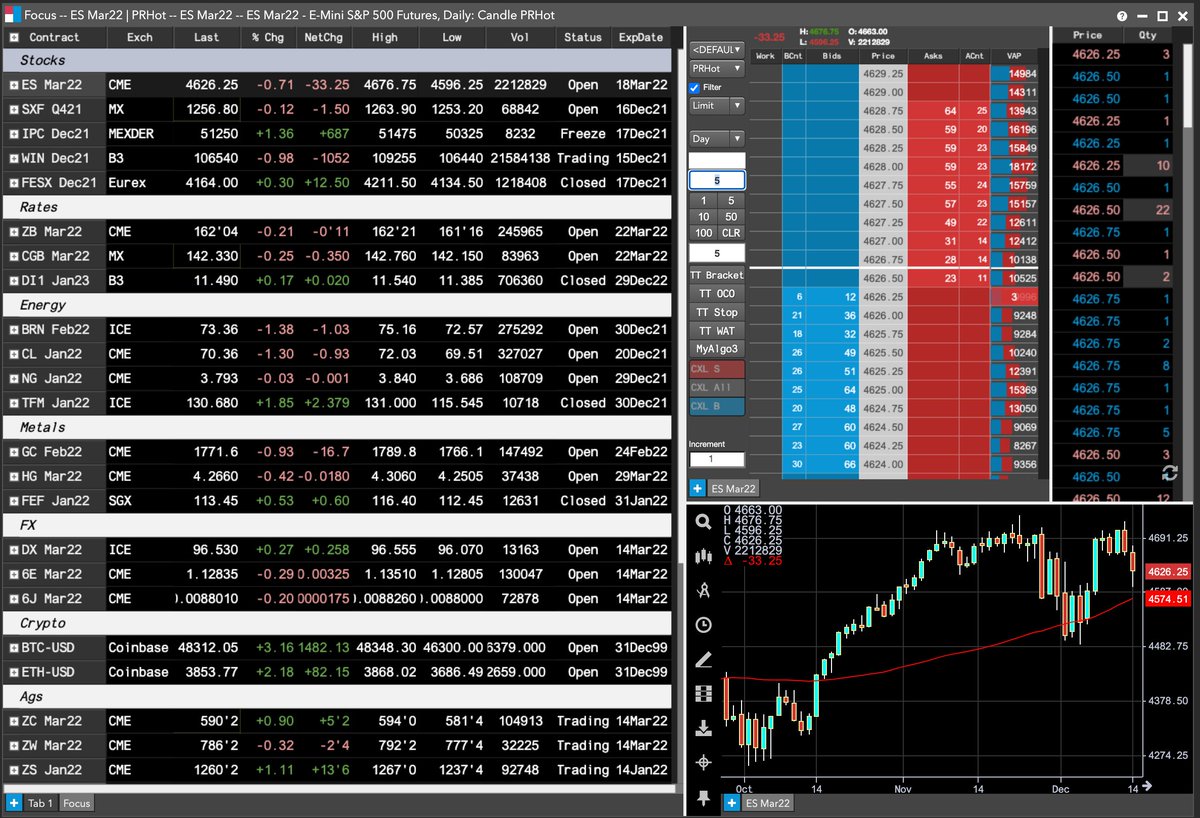Screen dimensions: 1200x818
Task: Click the TT Bracket button
Action: tap(717, 275)
